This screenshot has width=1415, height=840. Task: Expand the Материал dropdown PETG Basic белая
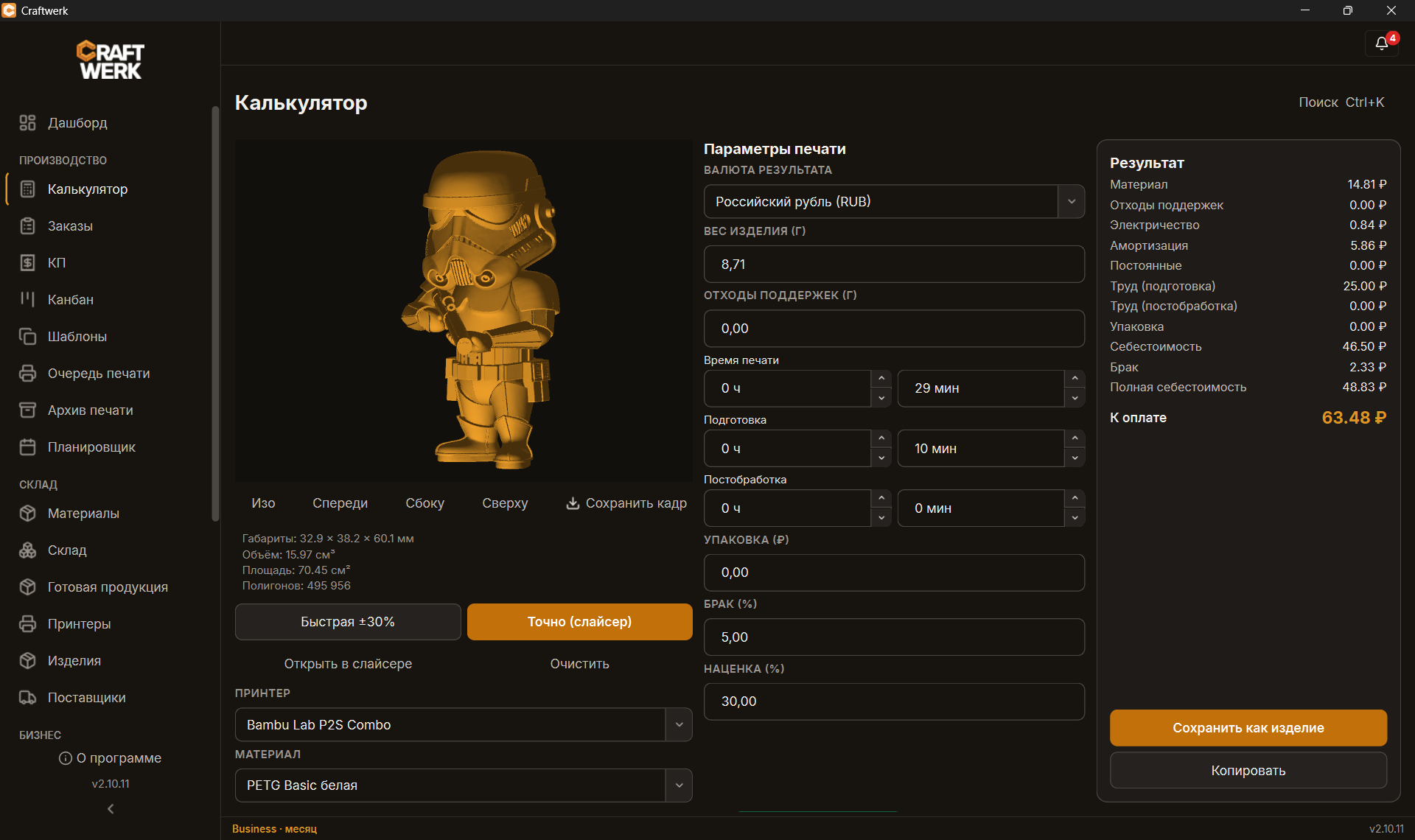[679, 785]
